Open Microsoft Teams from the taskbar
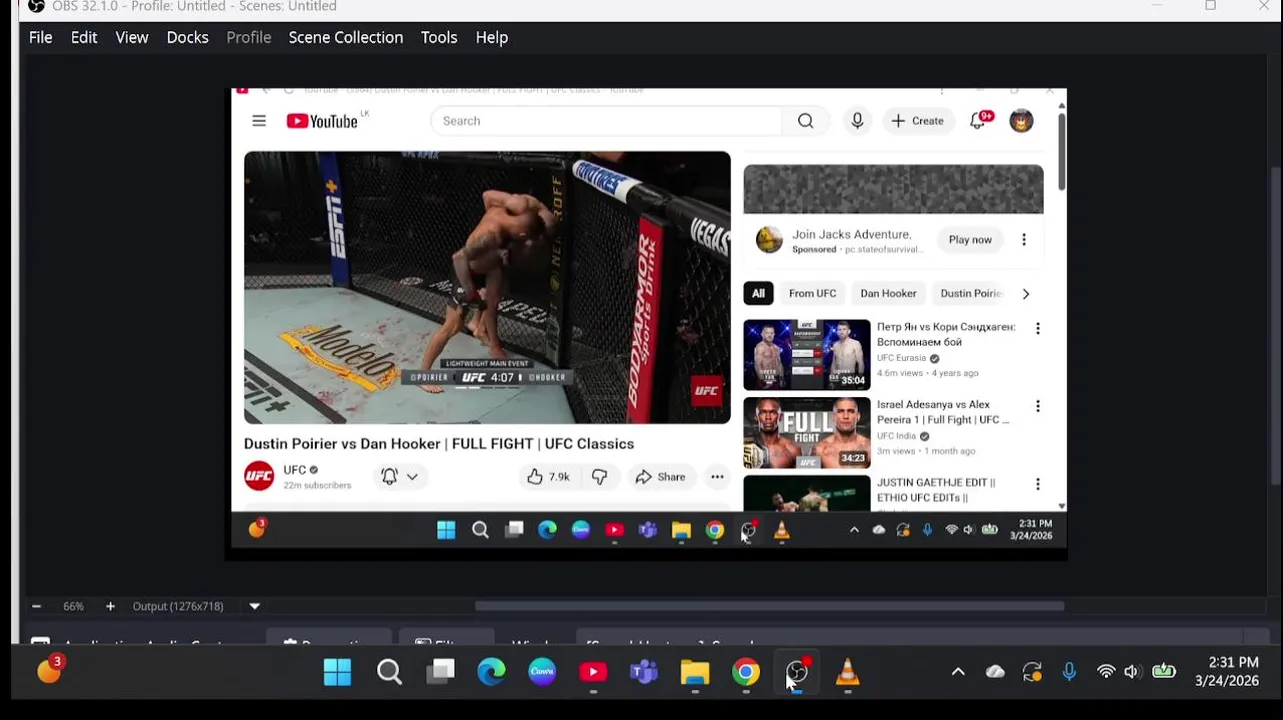The width and height of the screenshot is (1283, 720). pos(644,672)
